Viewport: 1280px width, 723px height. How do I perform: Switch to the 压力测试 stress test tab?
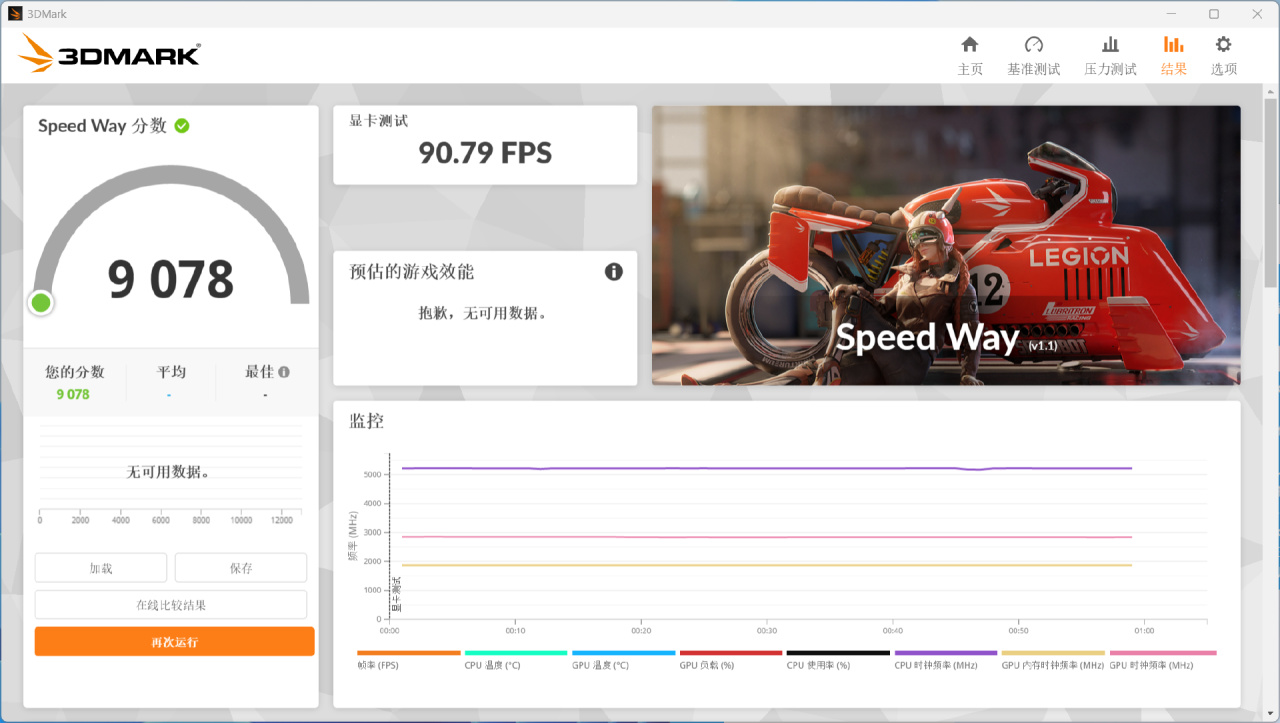1110,56
